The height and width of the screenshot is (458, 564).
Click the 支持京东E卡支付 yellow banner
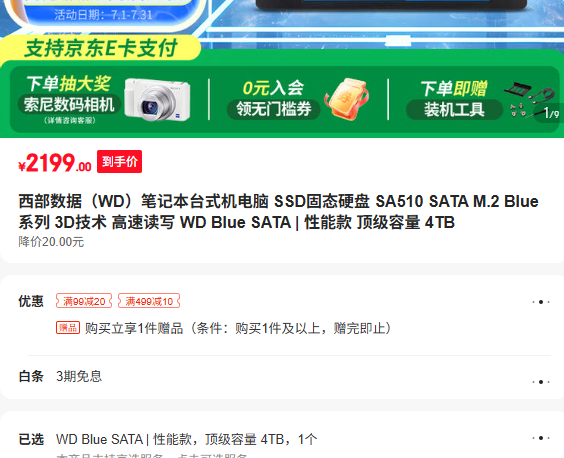(x=101, y=48)
